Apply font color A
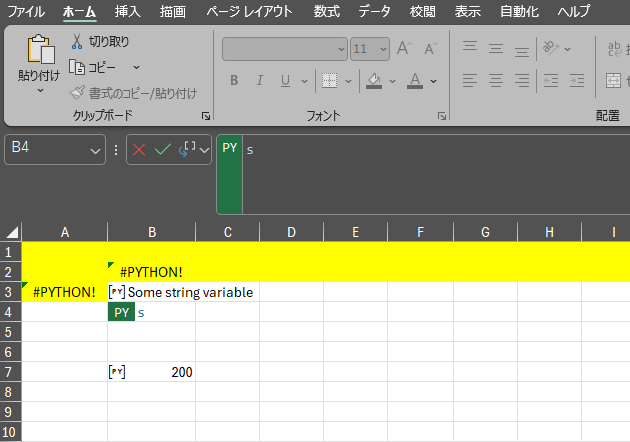The height and width of the screenshot is (442, 630). pos(415,81)
